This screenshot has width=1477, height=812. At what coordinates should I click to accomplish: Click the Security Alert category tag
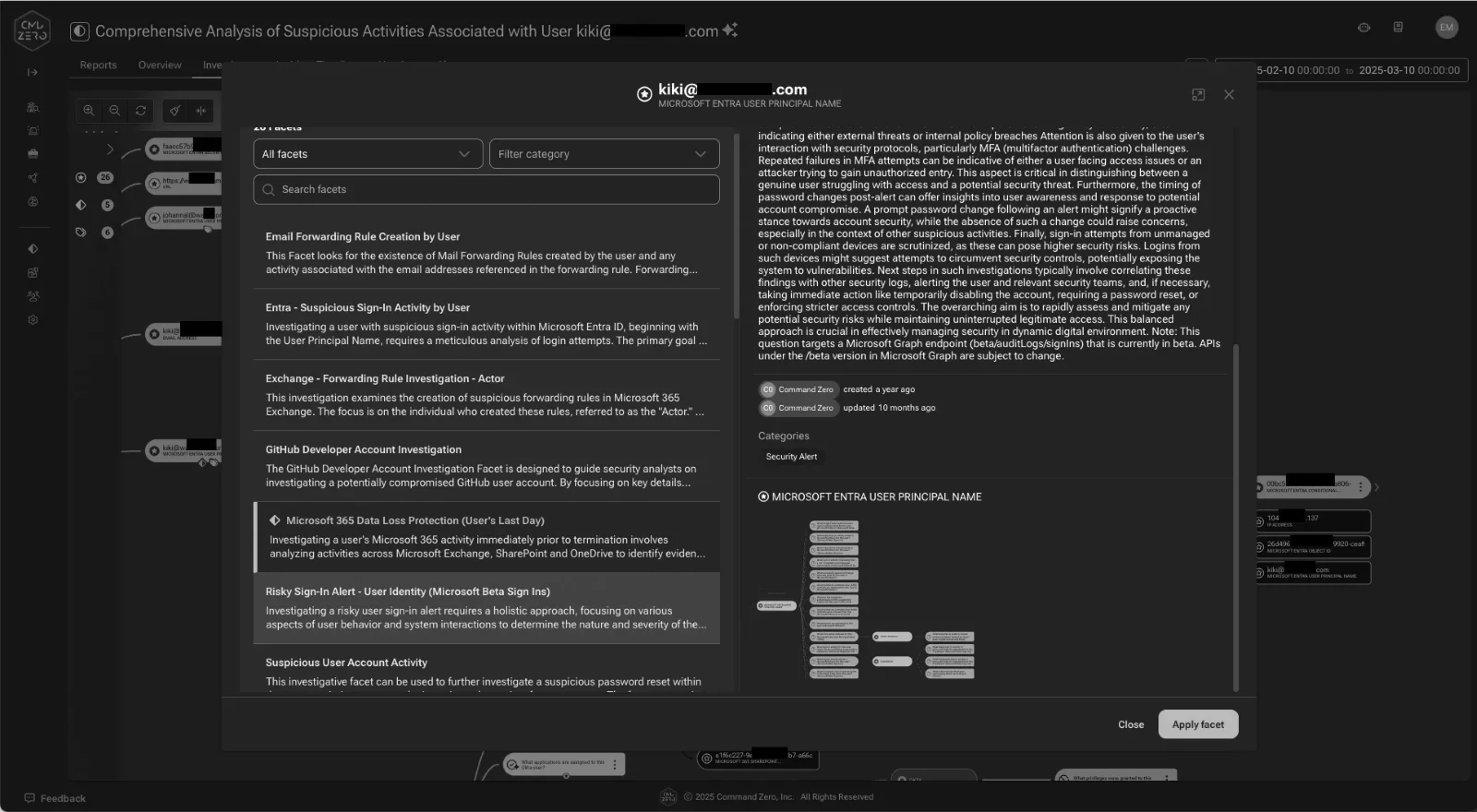point(791,457)
